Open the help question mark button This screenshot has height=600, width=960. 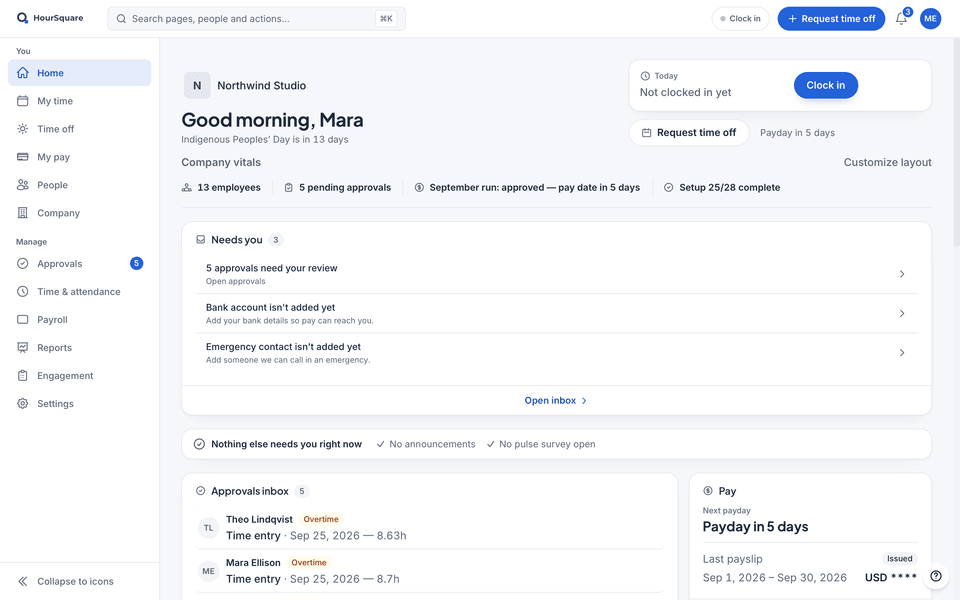coord(936,576)
